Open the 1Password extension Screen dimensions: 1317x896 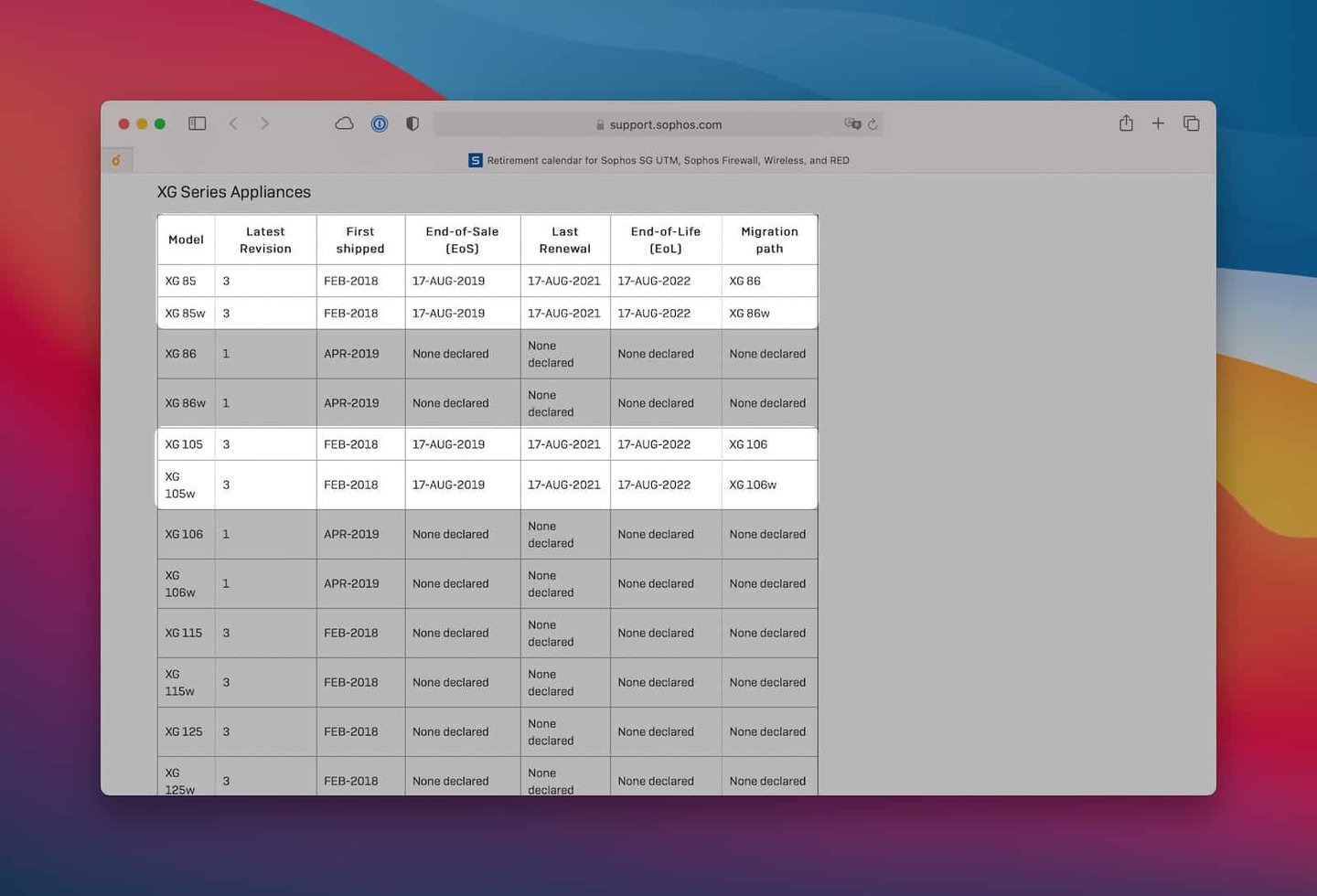point(380,123)
